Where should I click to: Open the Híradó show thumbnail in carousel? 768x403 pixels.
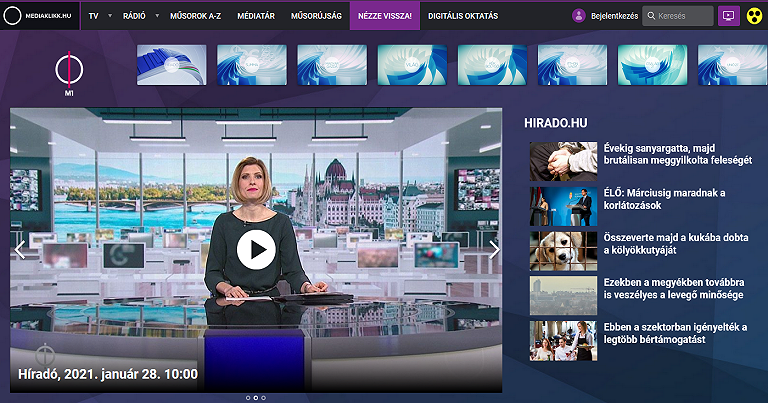(172, 65)
